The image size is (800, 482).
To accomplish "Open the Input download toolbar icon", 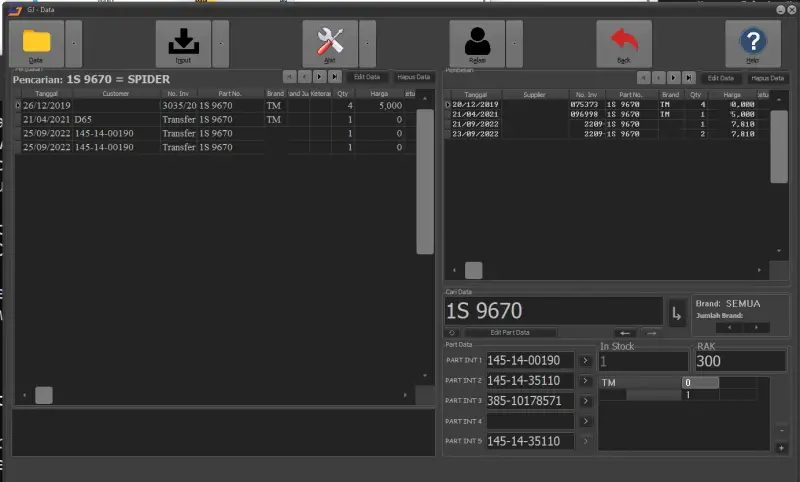I will [183, 44].
